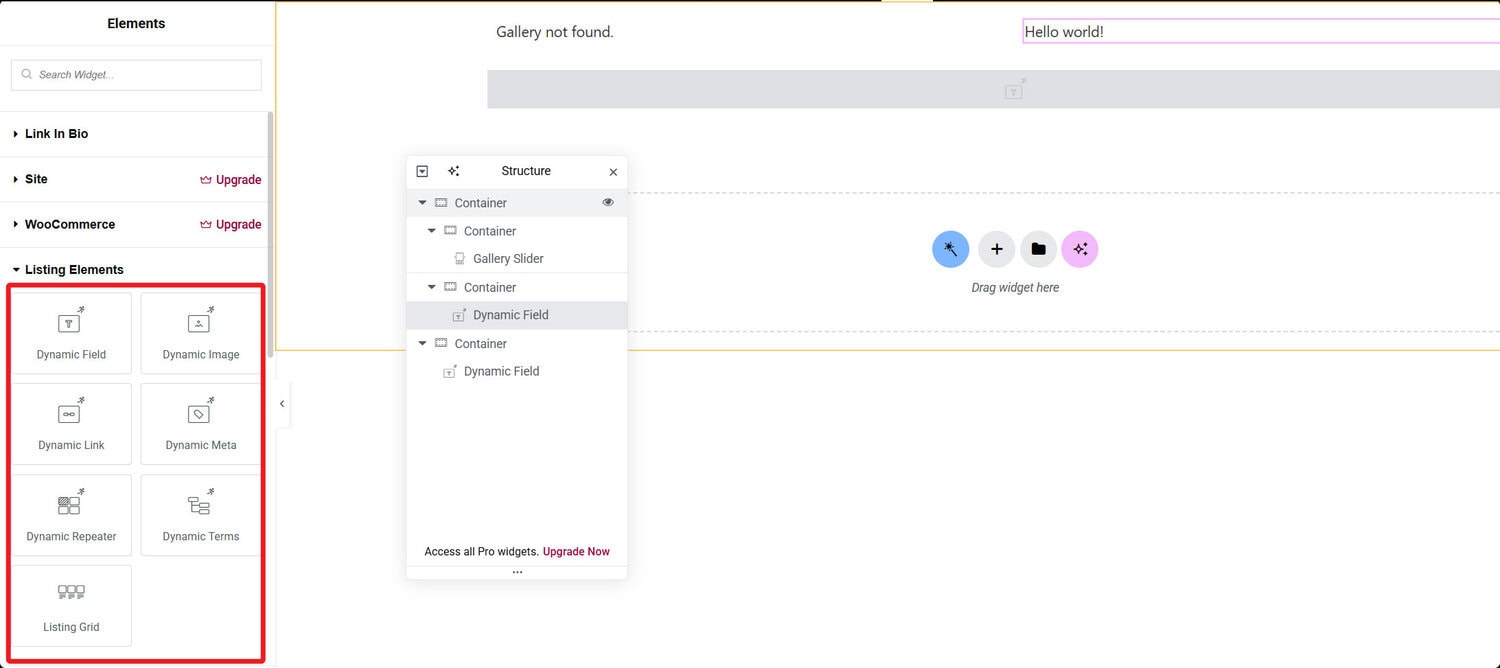Collapse the Container holding Gallery Slider

click(431, 231)
